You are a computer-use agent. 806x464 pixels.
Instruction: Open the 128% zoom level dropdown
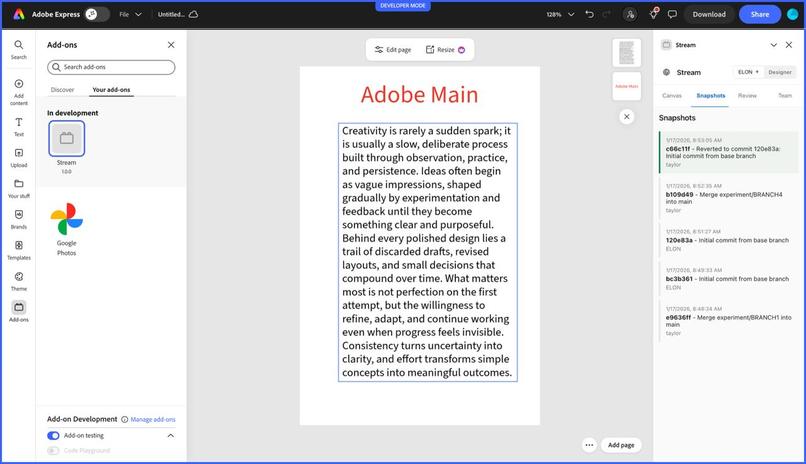coord(560,14)
